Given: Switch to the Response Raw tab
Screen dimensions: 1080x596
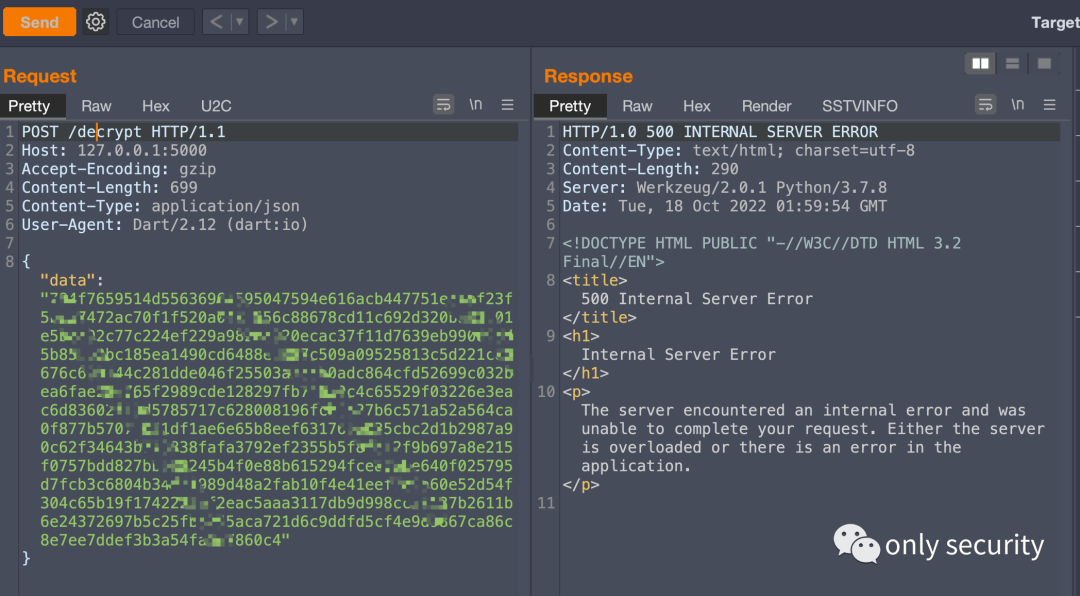Looking at the screenshot, I should tap(637, 106).
